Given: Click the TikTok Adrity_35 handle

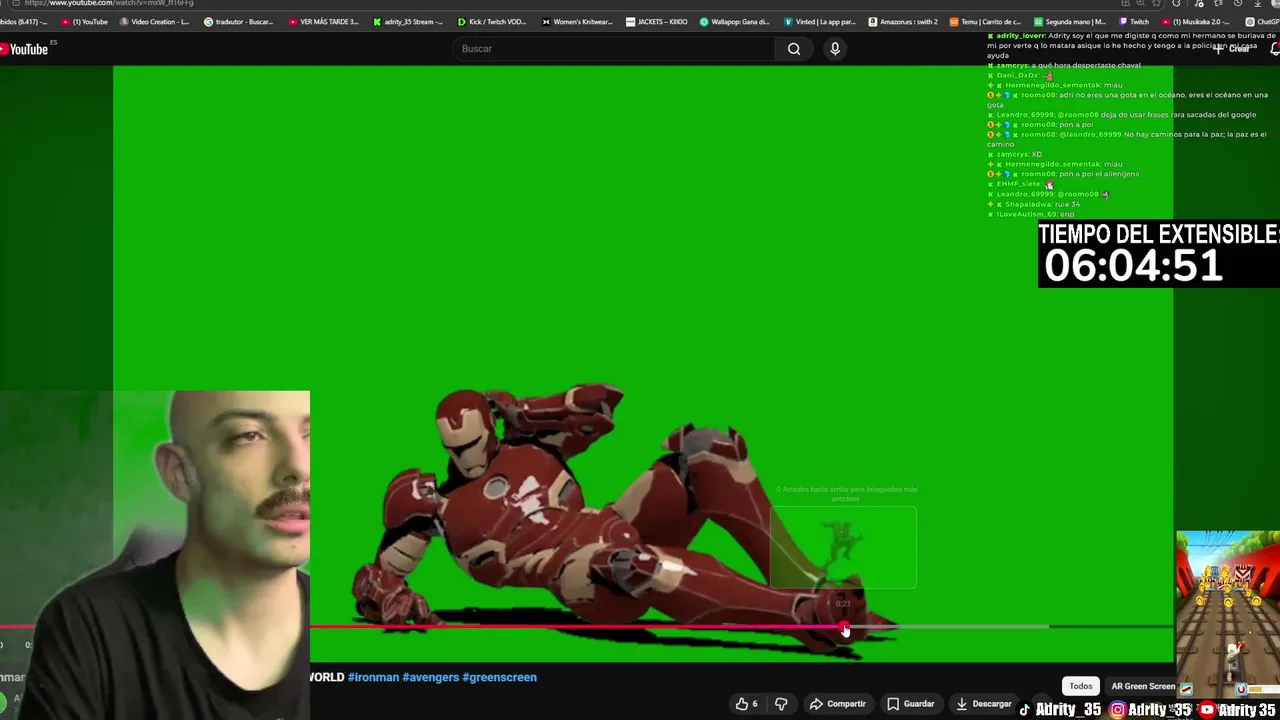Looking at the screenshot, I should coord(1060,710).
